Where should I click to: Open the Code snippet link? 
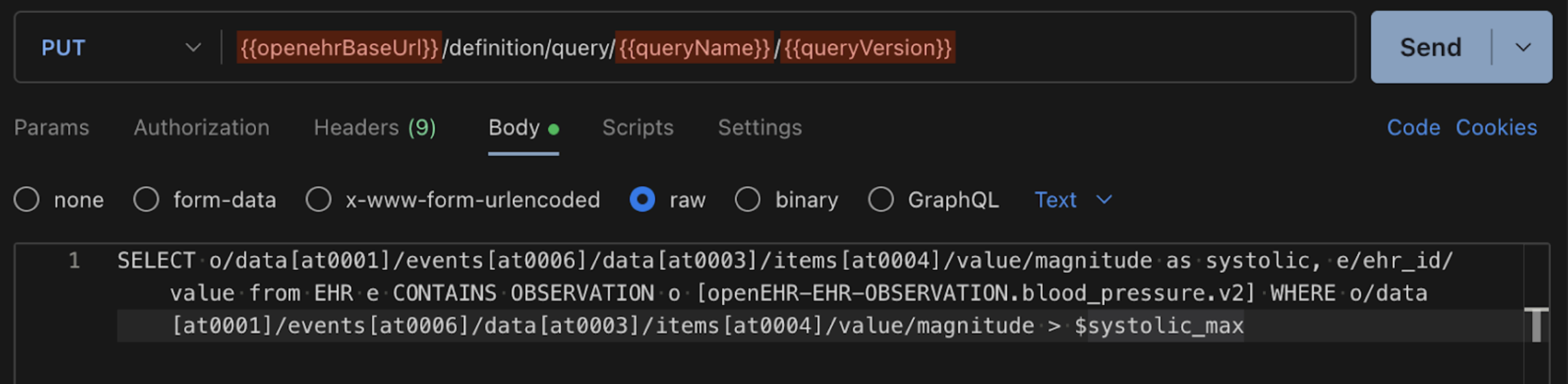coord(1413,128)
